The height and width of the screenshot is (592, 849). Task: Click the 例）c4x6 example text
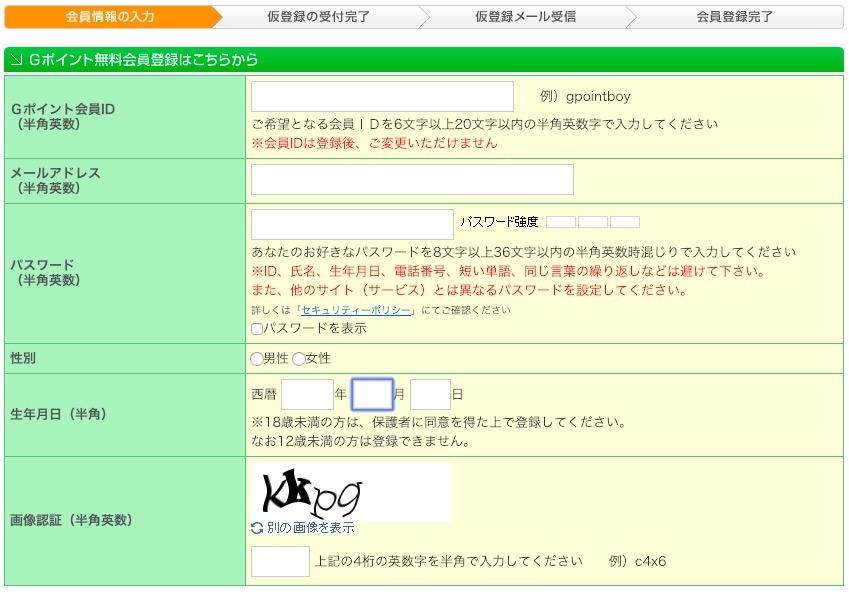[637, 561]
